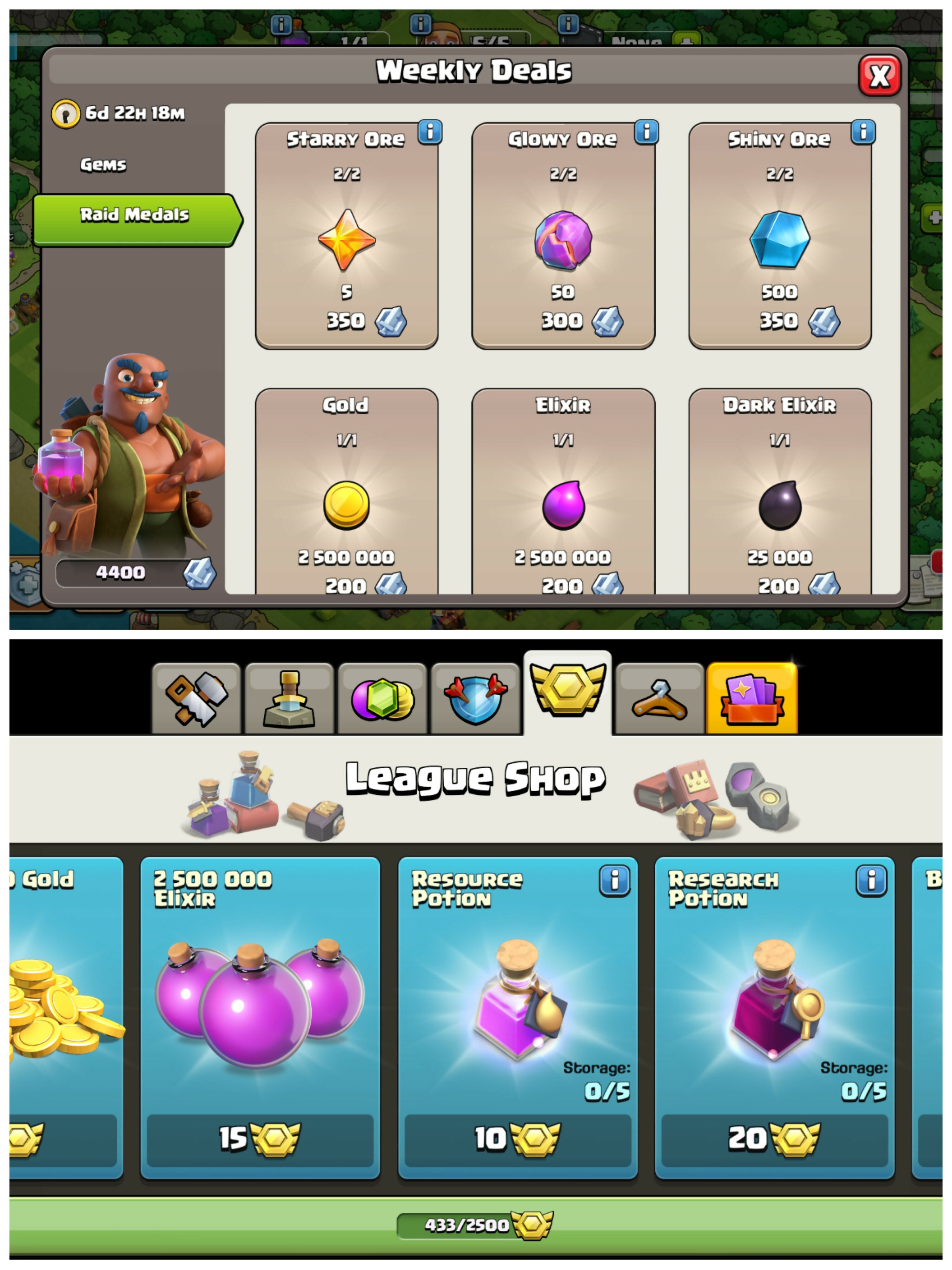952x1270 pixels.
Task: Close the Weekly Deals window
Action: 879,76
